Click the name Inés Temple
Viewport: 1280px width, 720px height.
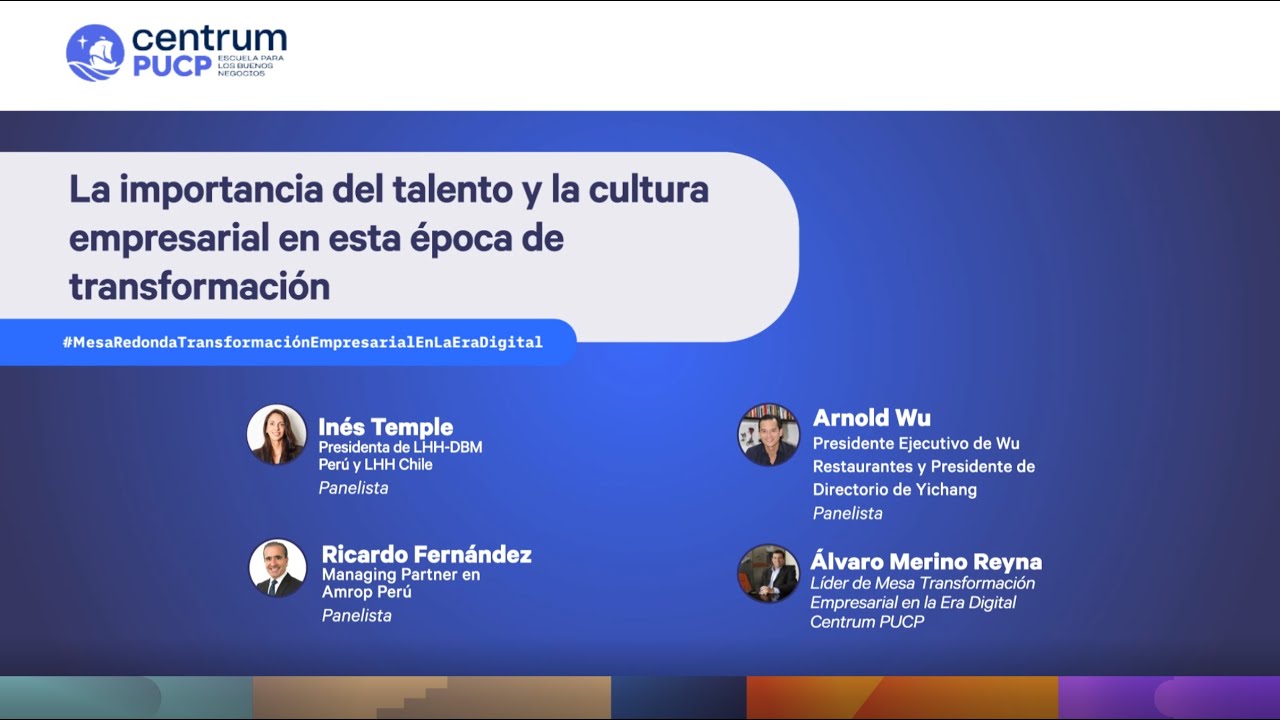coord(385,427)
